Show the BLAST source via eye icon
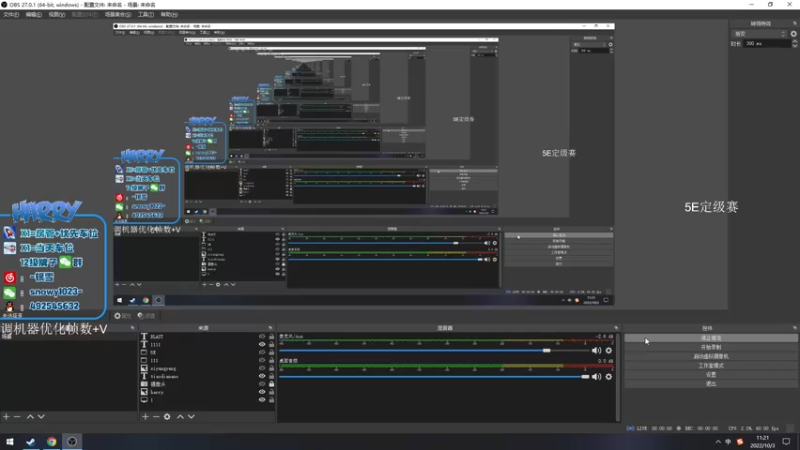 click(x=262, y=337)
